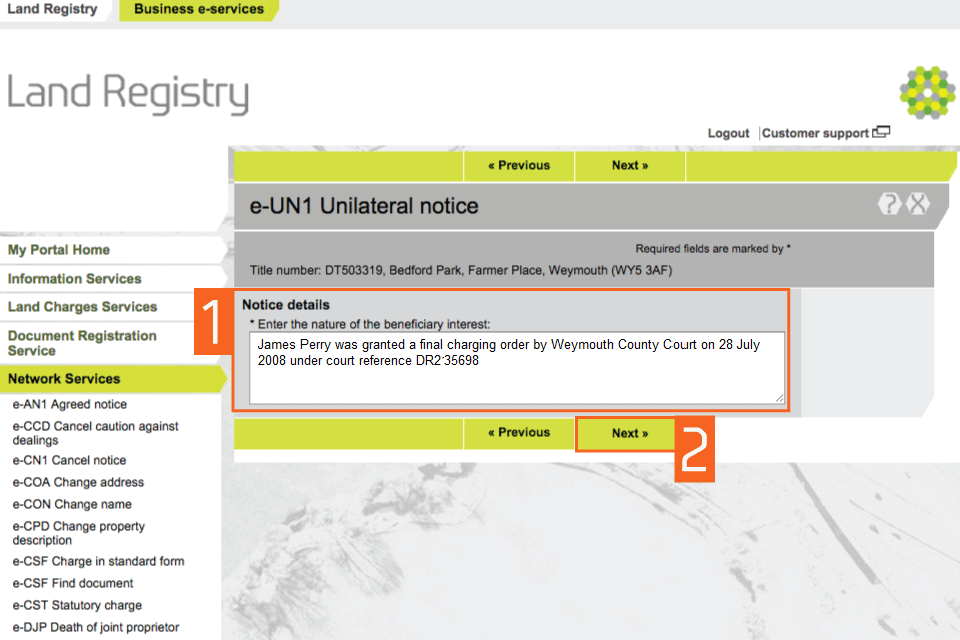Focus the beneficiary interest text area
This screenshot has height=640, width=960.
[x=517, y=368]
